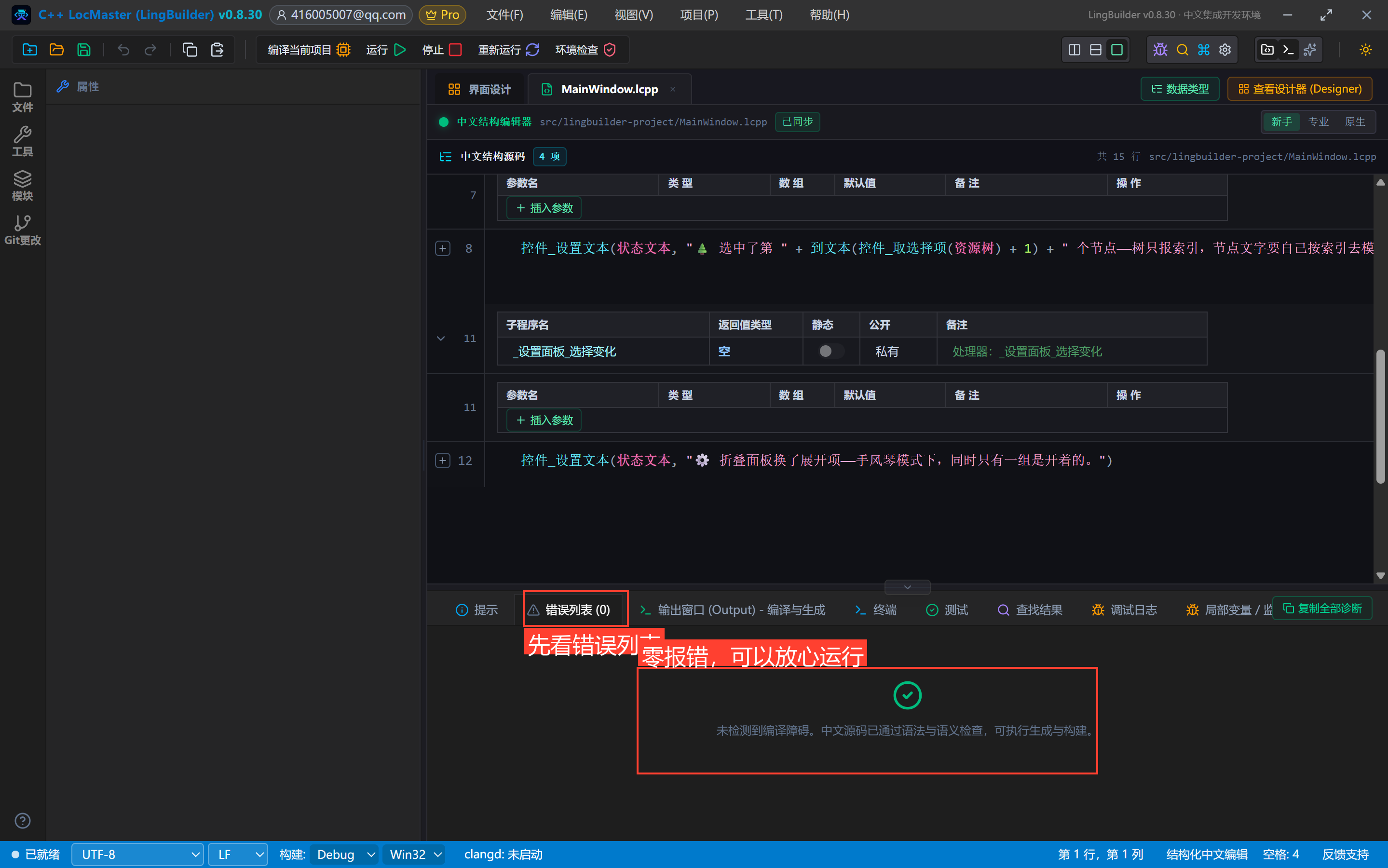
Task: Switch editor mode to 原生
Action: [x=1355, y=122]
